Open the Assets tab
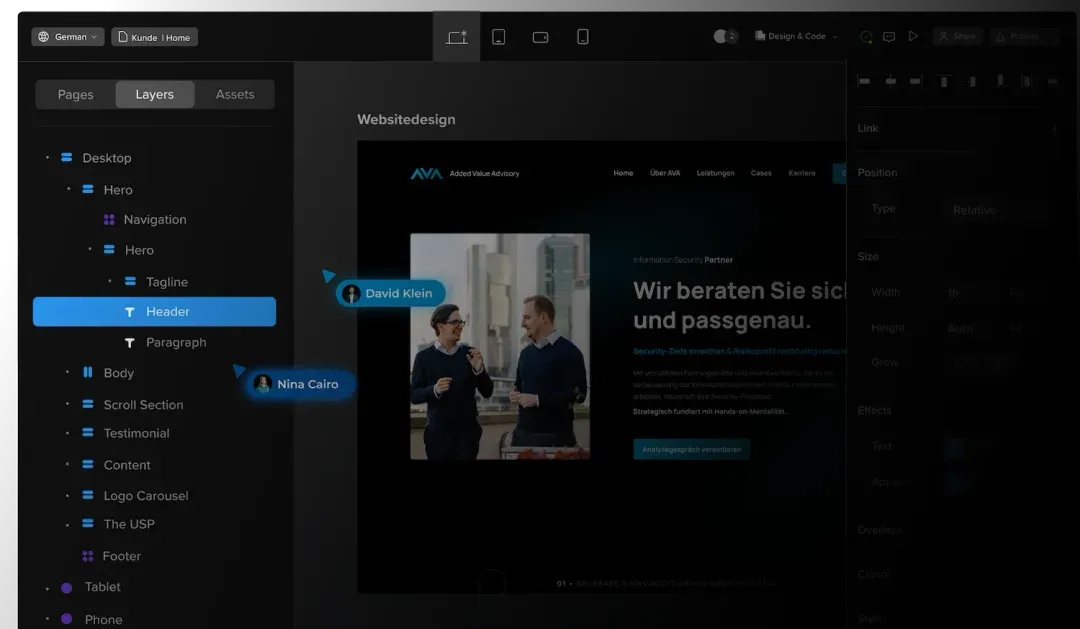Screen dimensions: 1080x629 (x=235, y=94)
